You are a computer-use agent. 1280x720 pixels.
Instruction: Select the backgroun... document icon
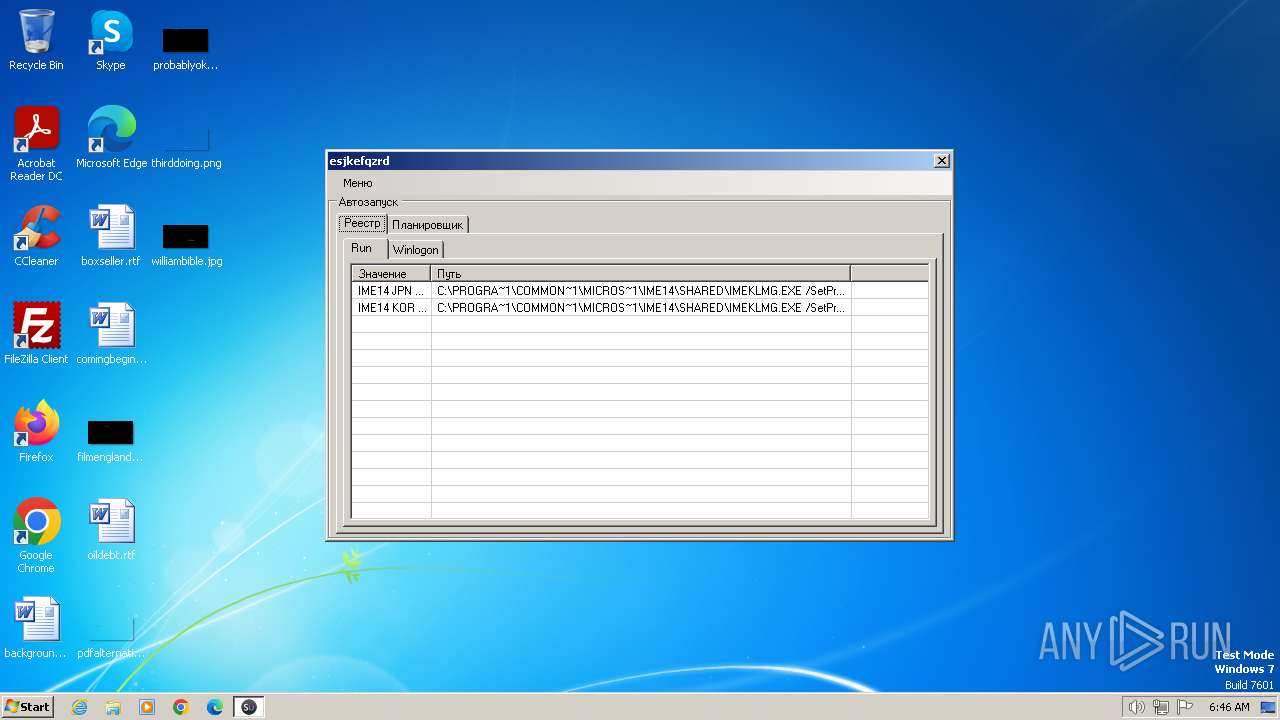36,628
